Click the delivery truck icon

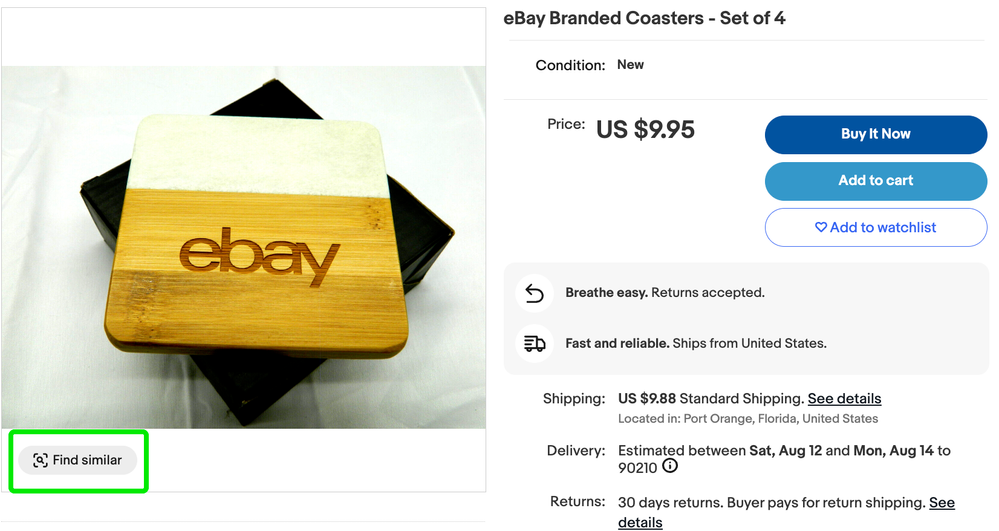click(x=535, y=344)
